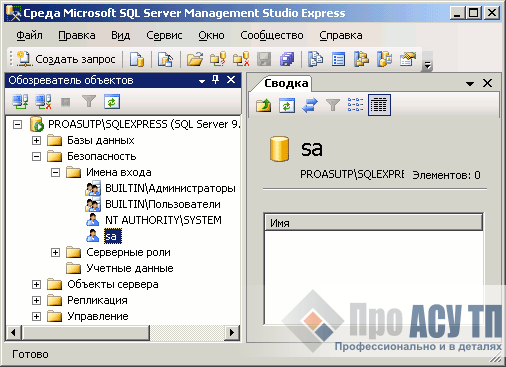Collapse the Имена входа folder
This screenshot has height=367, width=506.
pyautogui.click(x=55, y=172)
